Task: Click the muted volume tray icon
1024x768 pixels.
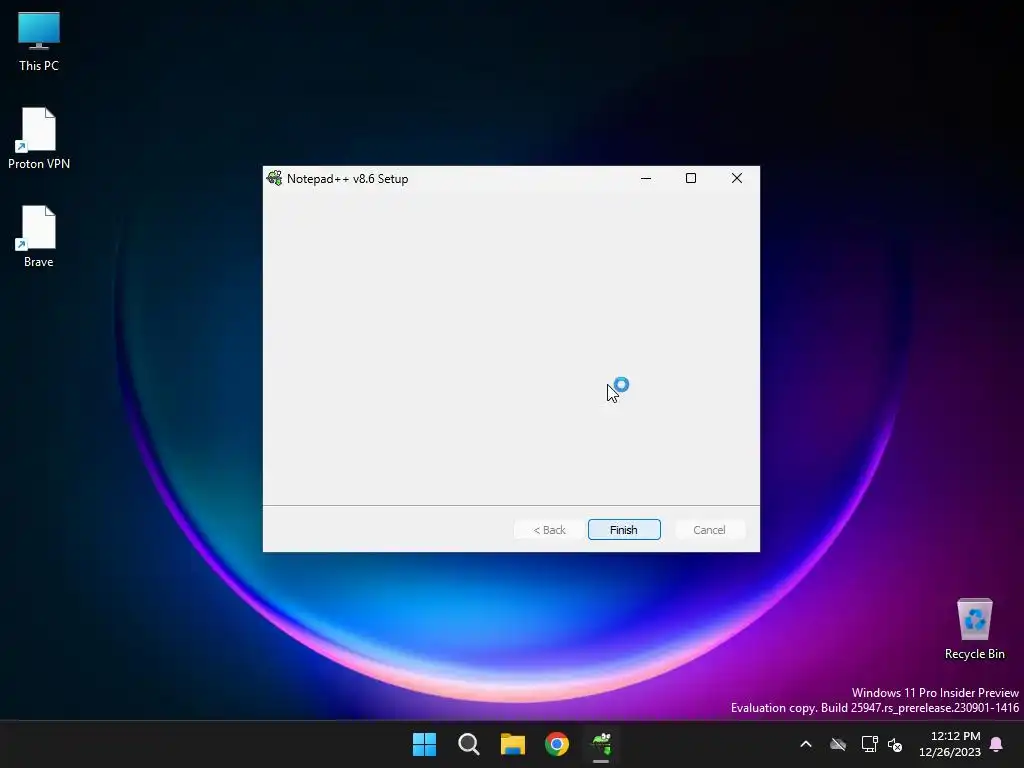Action: tap(895, 744)
